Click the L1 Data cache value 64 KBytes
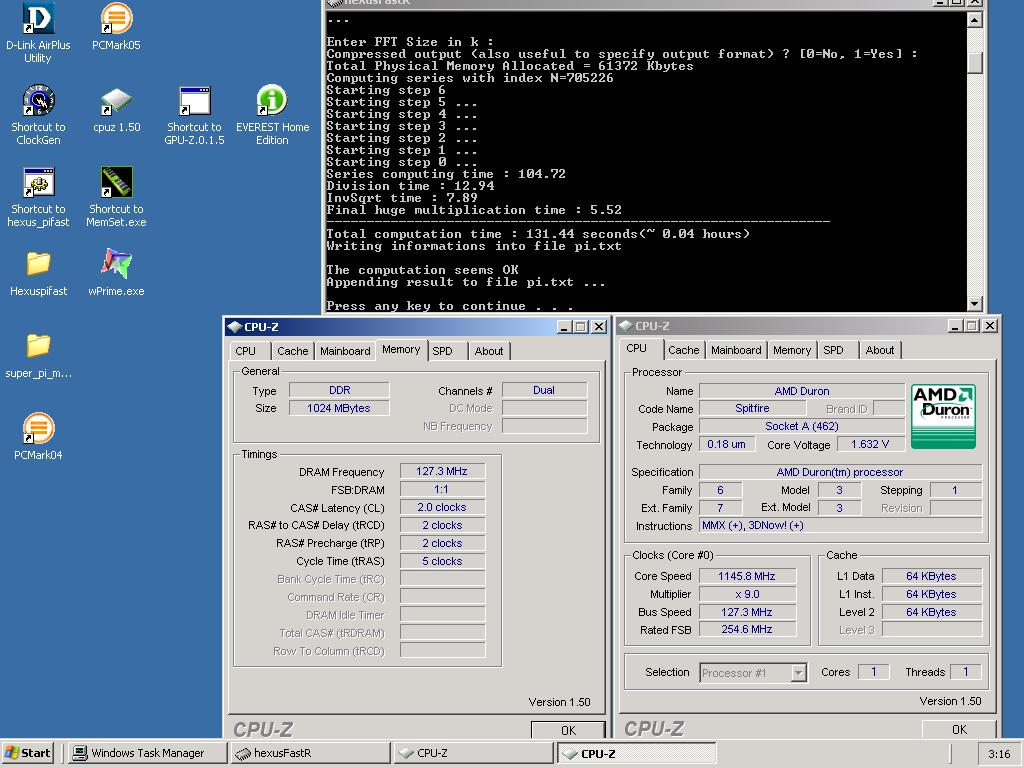Screen dimensions: 1024x768 pyautogui.click(x=931, y=576)
